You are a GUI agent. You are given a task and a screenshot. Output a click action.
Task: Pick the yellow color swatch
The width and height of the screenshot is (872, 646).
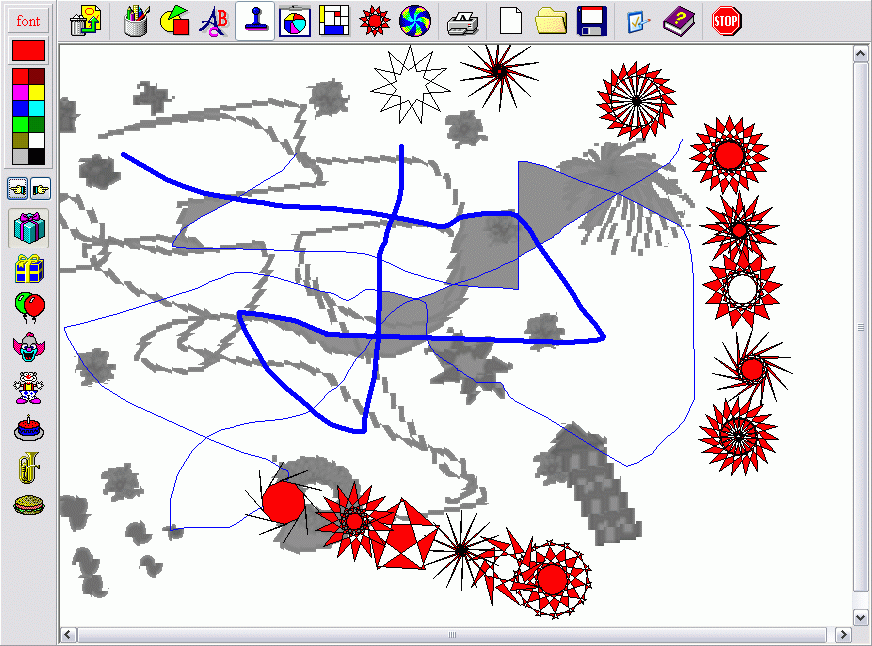(37, 92)
